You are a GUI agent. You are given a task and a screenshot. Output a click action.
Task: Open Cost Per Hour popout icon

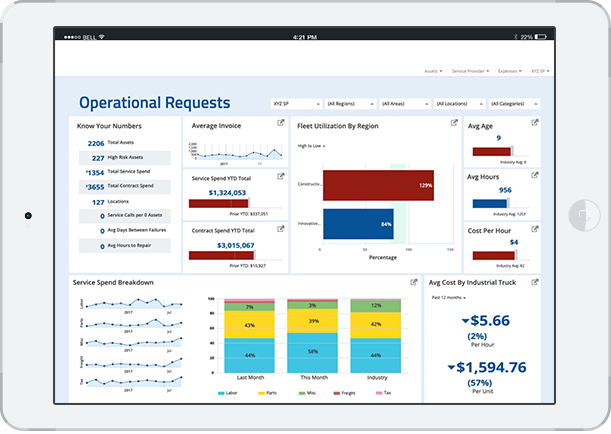(x=535, y=229)
